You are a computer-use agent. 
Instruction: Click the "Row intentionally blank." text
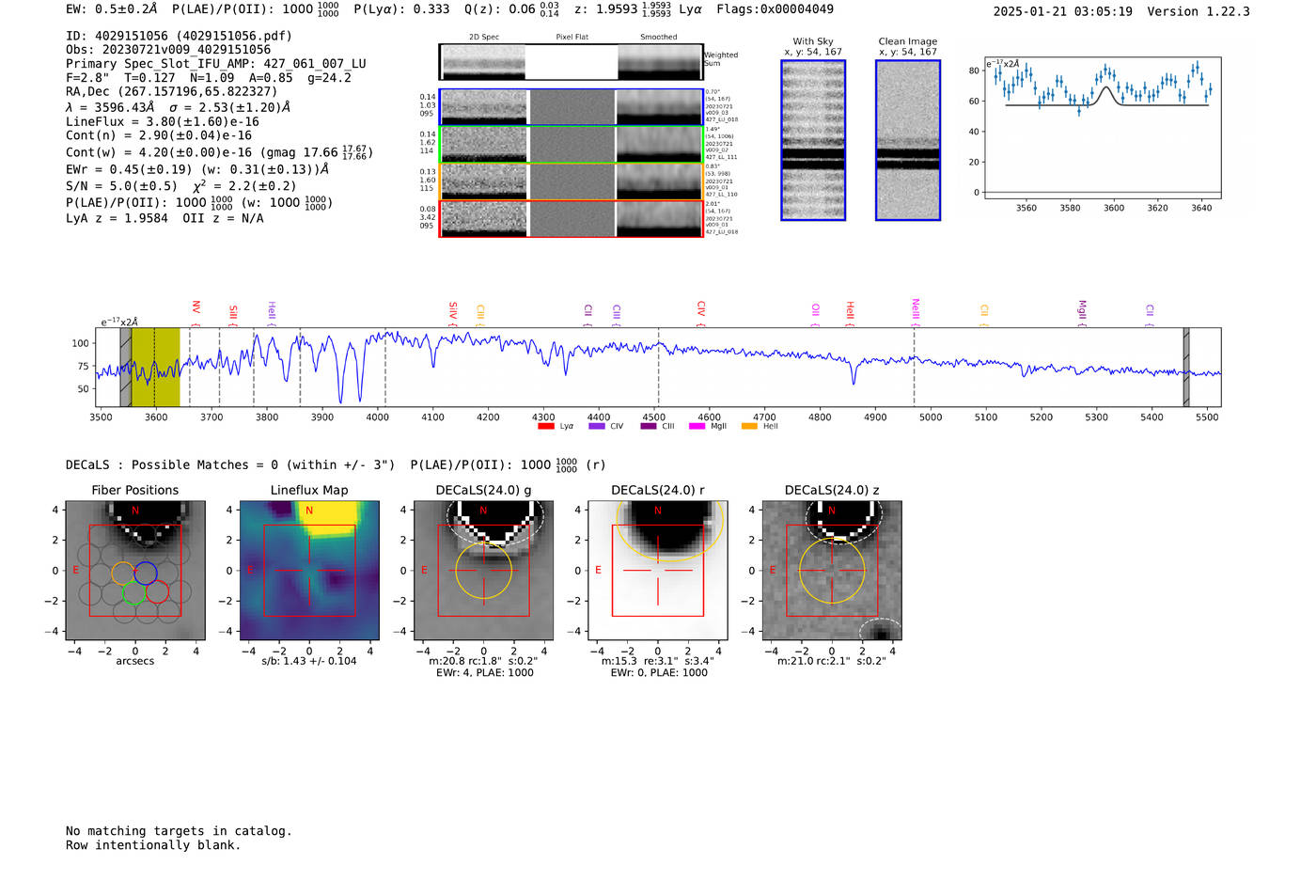click(x=153, y=845)
